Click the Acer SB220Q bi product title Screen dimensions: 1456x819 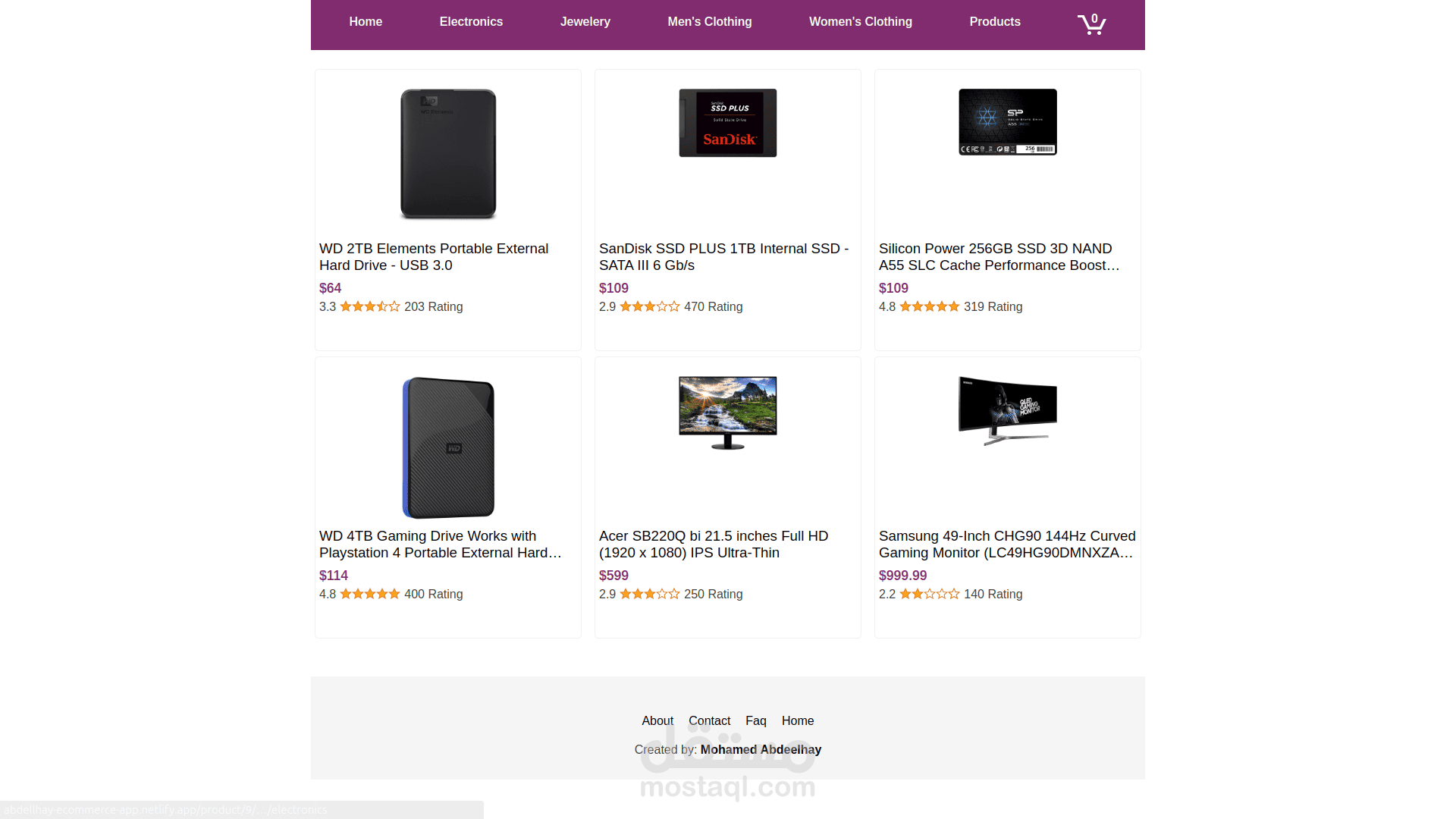[714, 544]
